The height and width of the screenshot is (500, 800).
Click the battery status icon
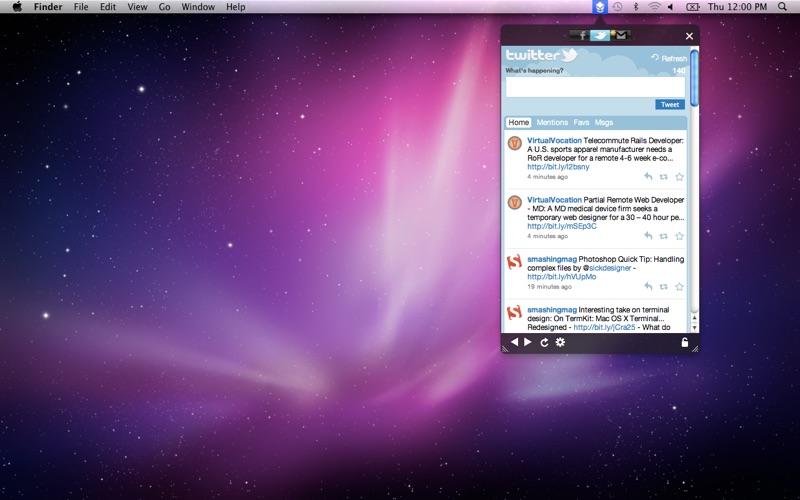click(692, 7)
